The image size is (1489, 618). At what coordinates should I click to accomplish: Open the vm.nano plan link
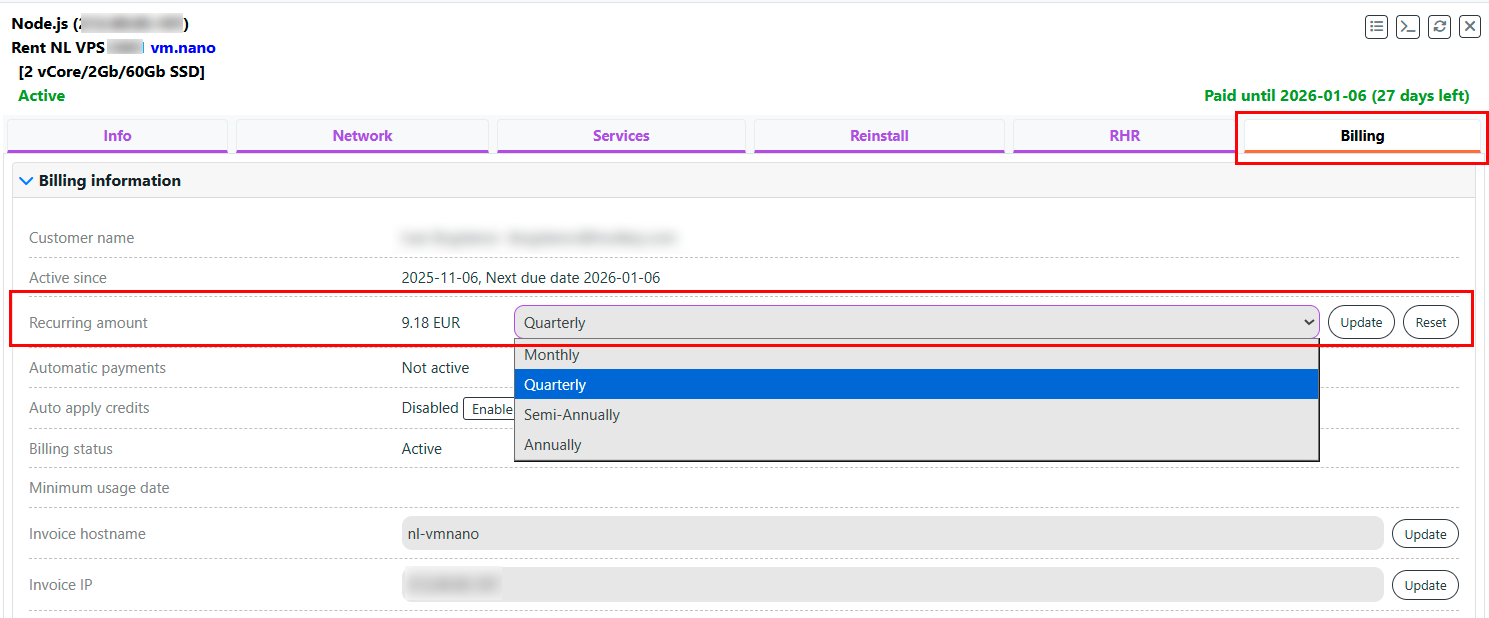183,48
